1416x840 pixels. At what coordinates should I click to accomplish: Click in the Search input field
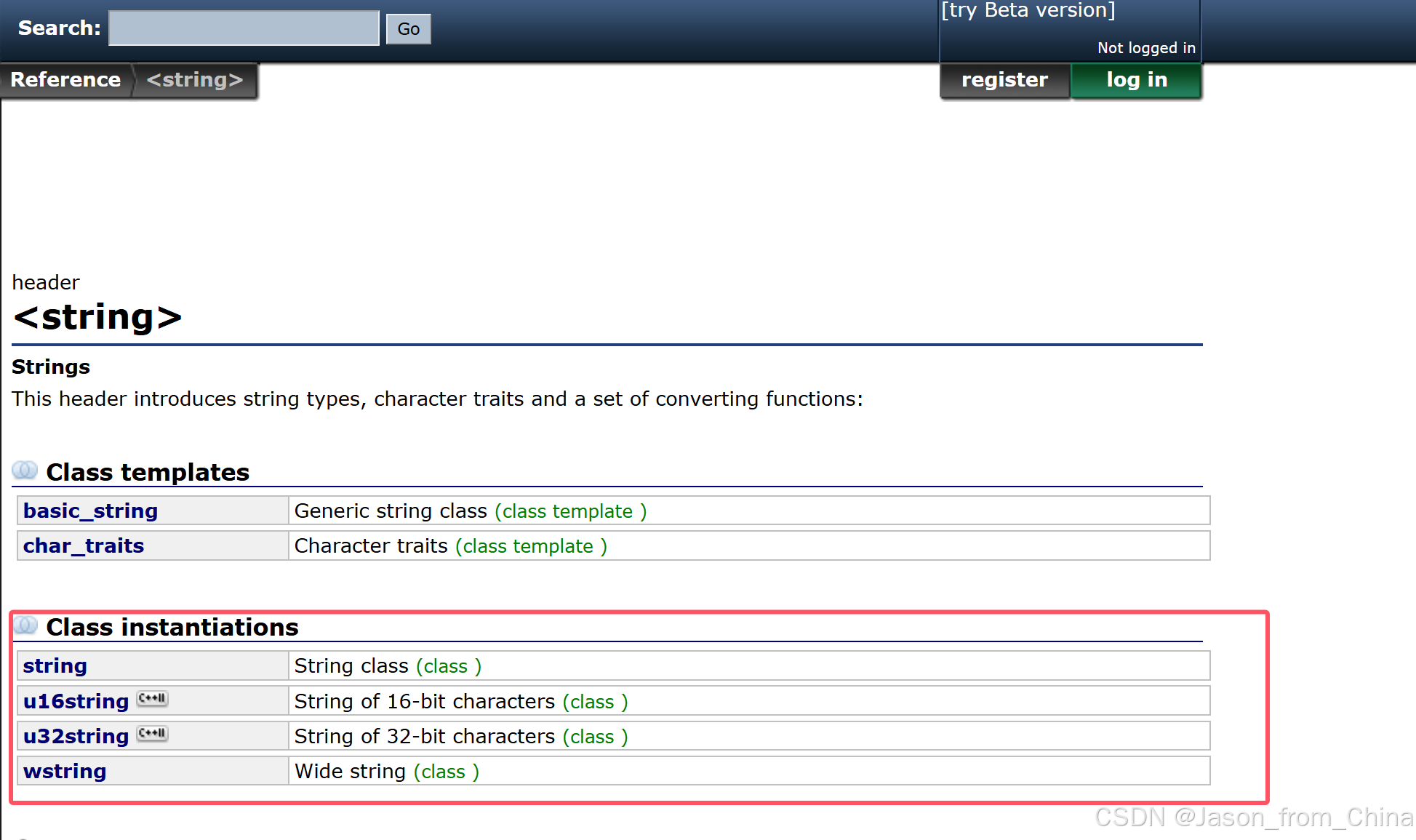[x=244, y=28]
